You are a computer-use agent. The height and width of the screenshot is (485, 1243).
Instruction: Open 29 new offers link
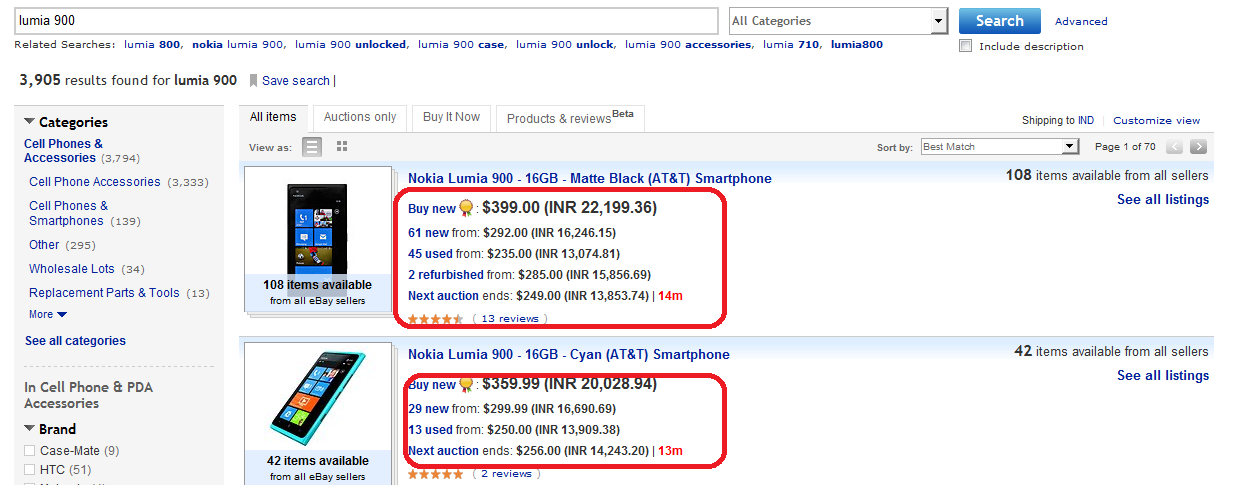428,409
